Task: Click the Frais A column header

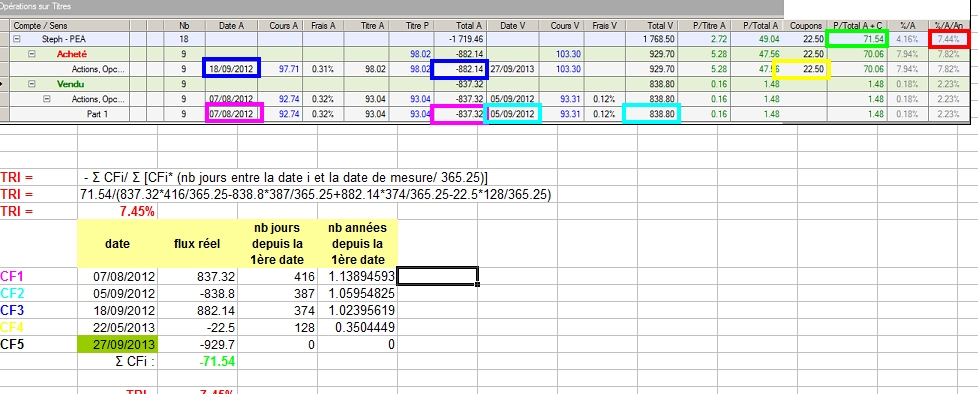Action: (324, 25)
